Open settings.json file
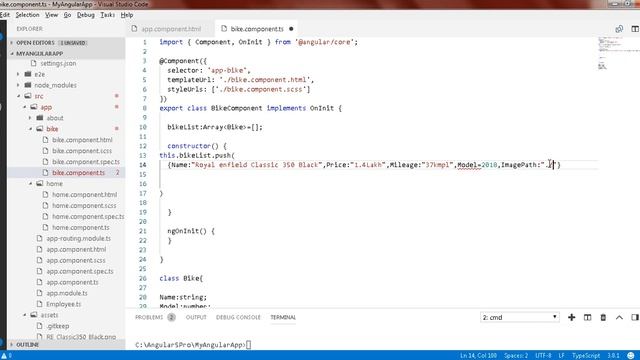This screenshot has height=360, width=640. (58, 63)
